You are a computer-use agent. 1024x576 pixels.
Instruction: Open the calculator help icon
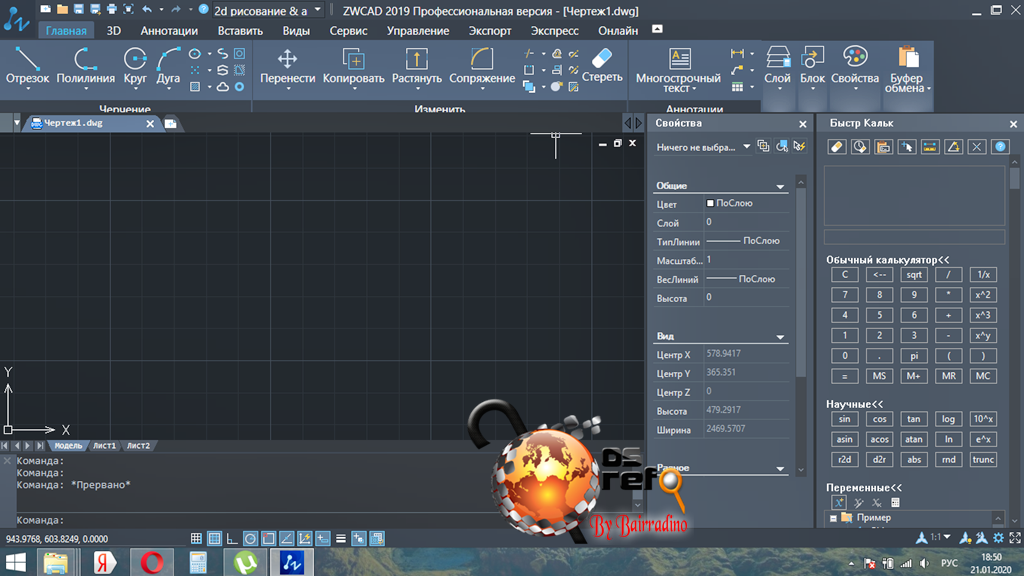(x=1000, y=147)
